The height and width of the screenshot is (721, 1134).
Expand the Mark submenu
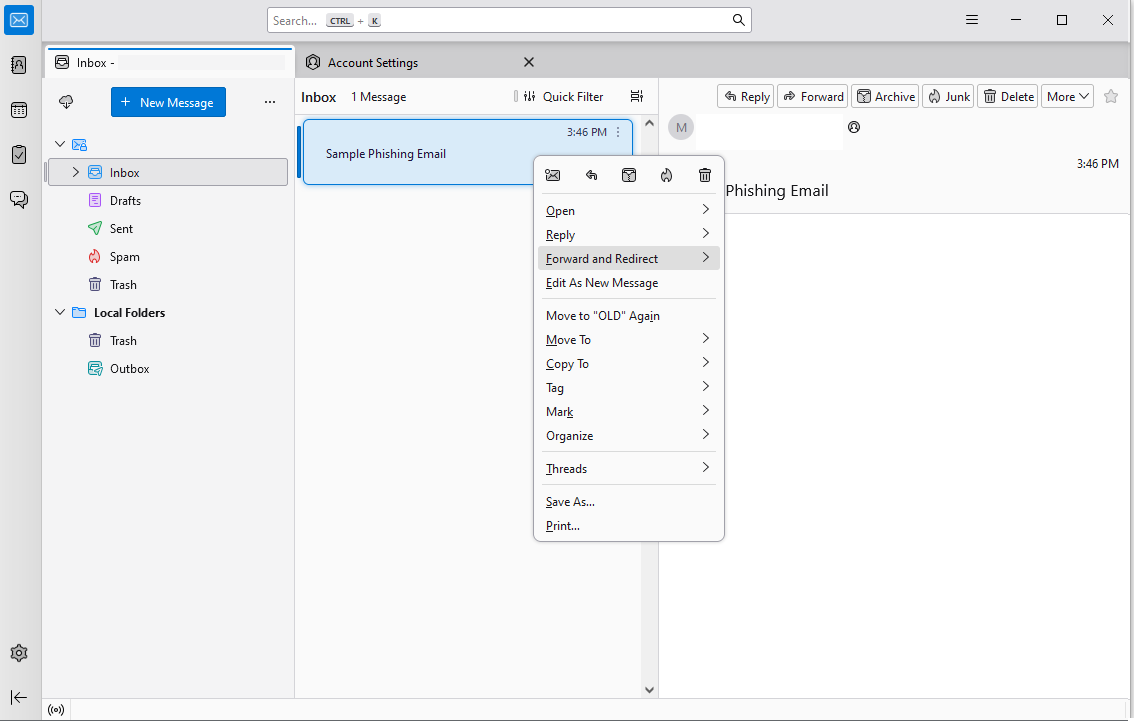(x=628, y=411)
